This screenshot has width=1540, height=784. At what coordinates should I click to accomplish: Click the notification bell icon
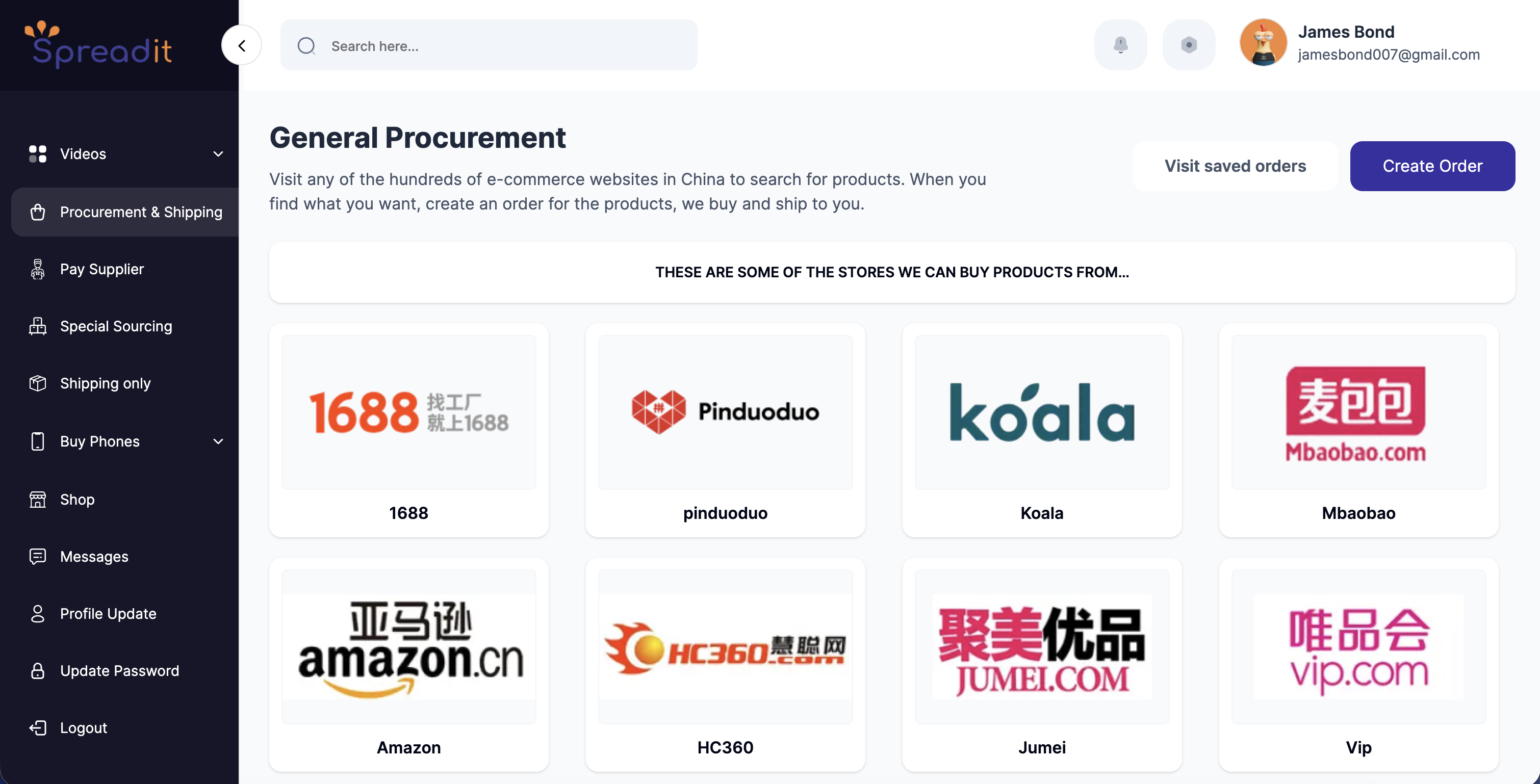point(1120,45)
